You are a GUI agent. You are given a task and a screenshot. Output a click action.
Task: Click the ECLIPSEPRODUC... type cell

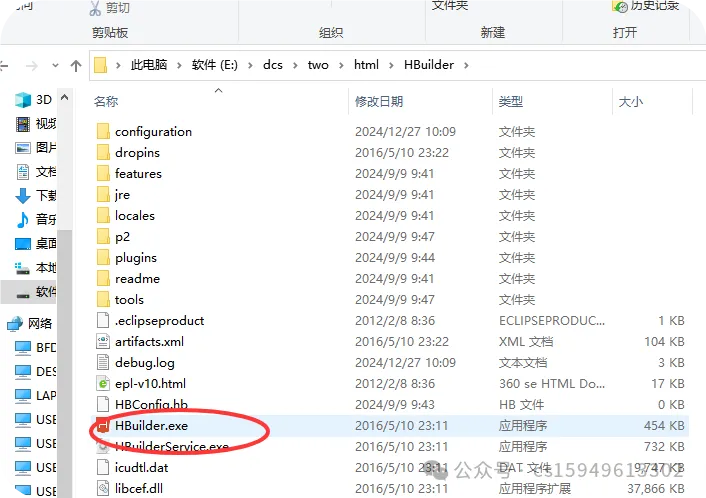click(552, 321)
